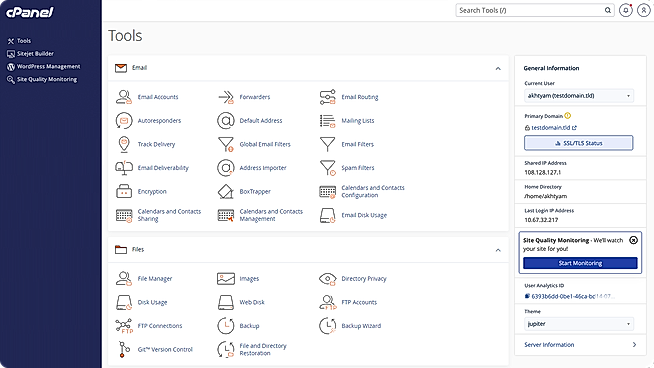Screen dimensions: 654x368
Task: Open the BoxTrapper icon
Action: coord(226,192)
